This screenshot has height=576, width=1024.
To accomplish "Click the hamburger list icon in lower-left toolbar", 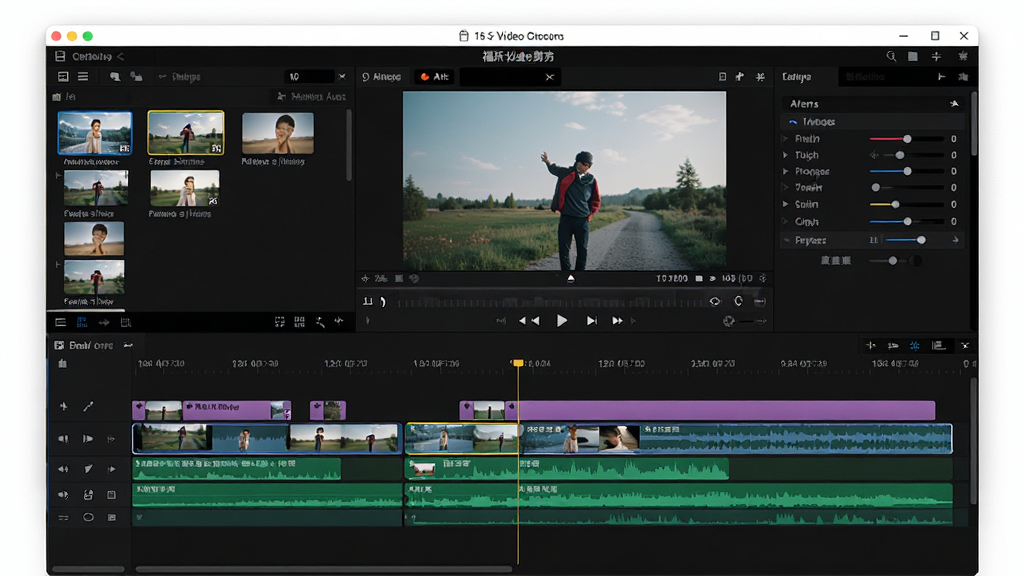I will click(x=61, y=322).
